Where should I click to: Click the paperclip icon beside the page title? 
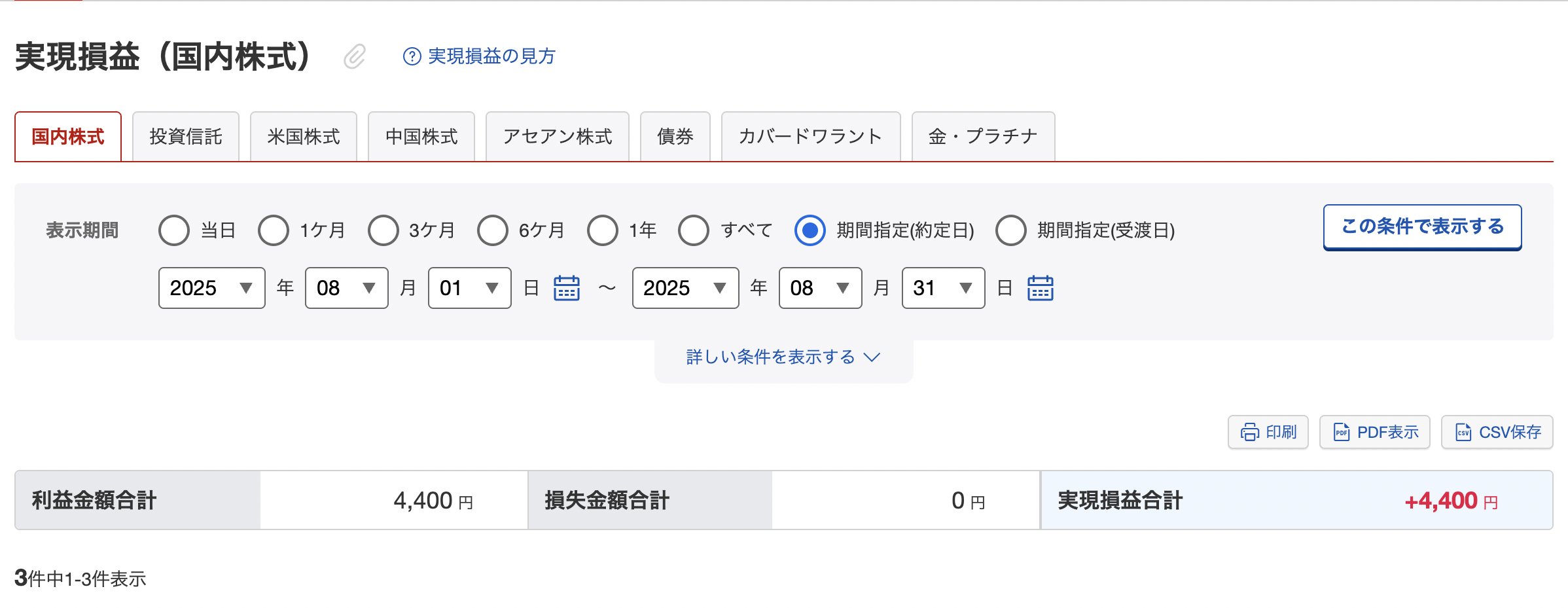click(355, 57)
